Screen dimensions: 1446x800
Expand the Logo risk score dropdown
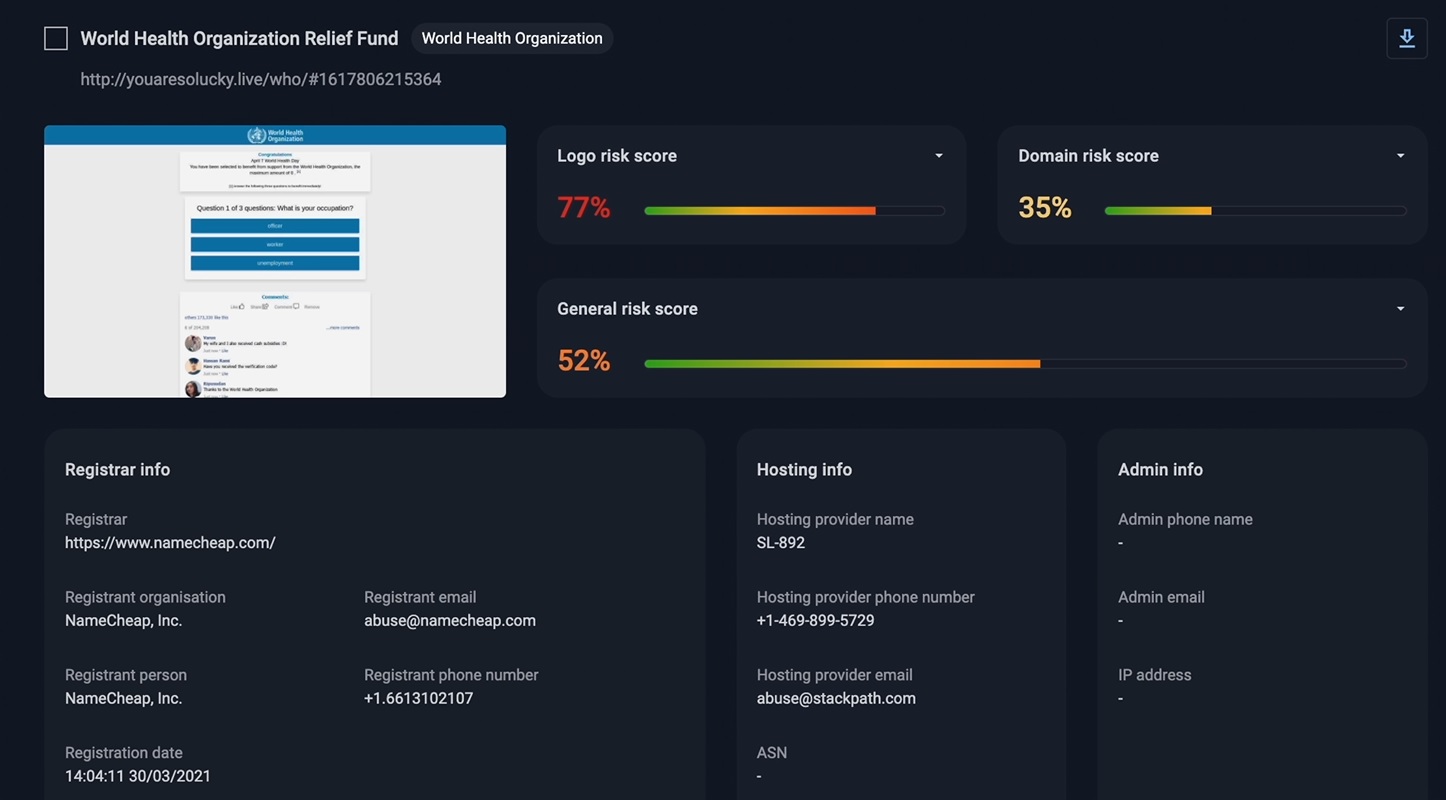coord(938,156)
